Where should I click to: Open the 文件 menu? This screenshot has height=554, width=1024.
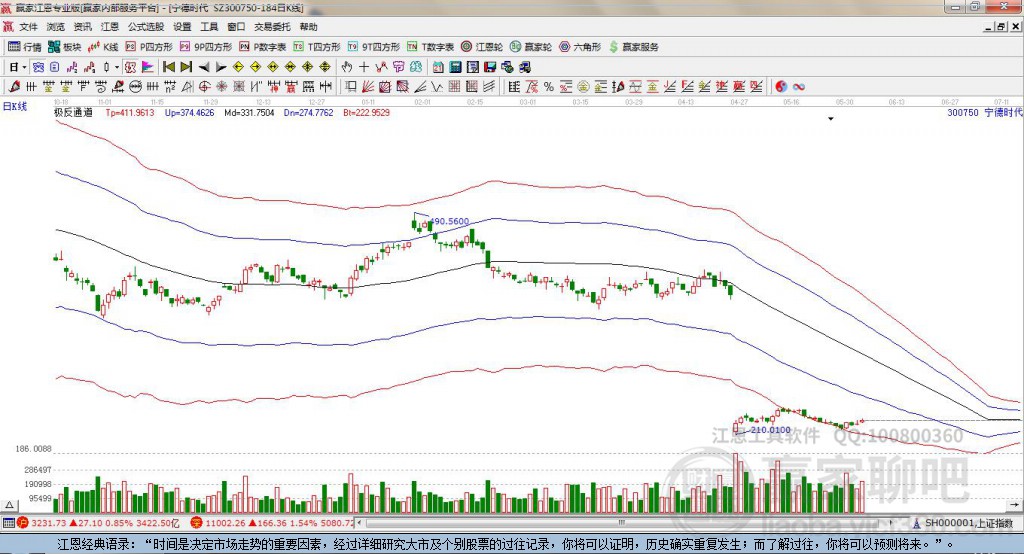click(28, 27)
